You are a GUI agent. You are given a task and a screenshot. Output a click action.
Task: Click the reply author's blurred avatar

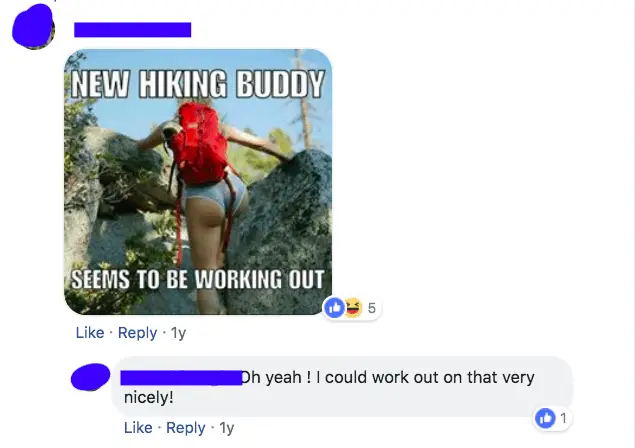[90, 377]
